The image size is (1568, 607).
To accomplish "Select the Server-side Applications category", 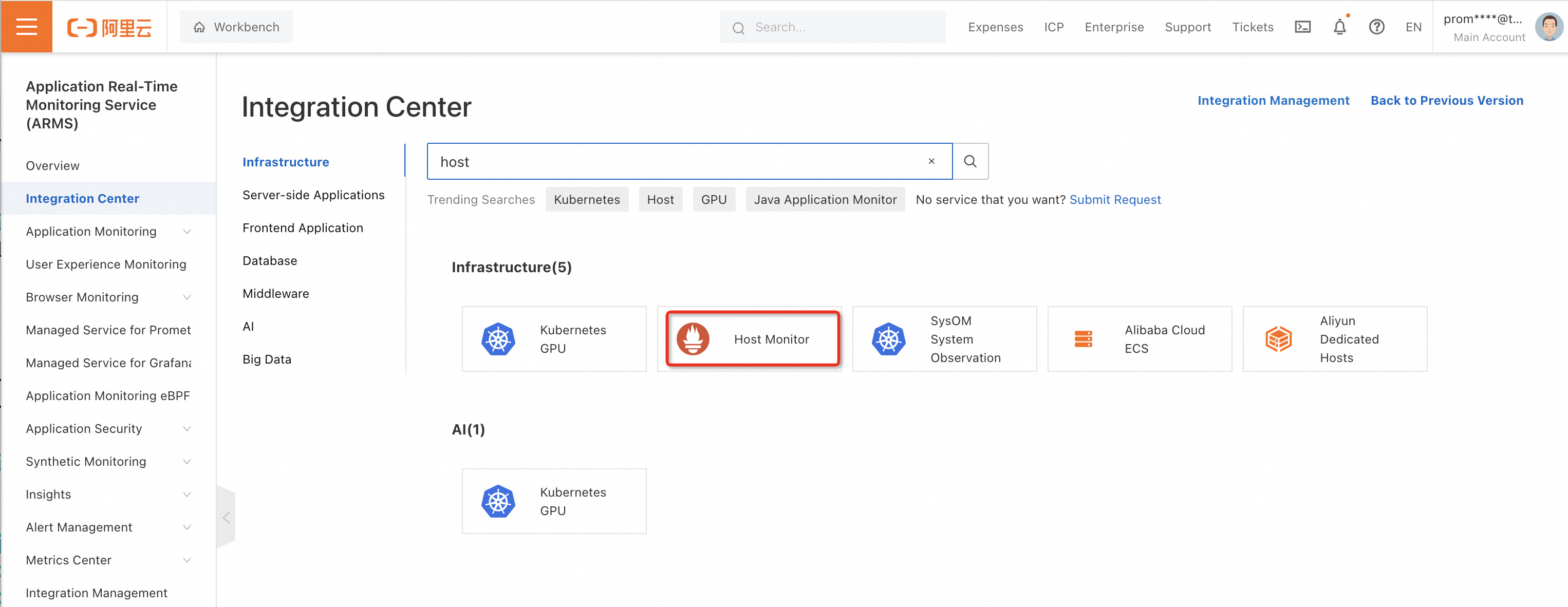I will pos(313,195).
